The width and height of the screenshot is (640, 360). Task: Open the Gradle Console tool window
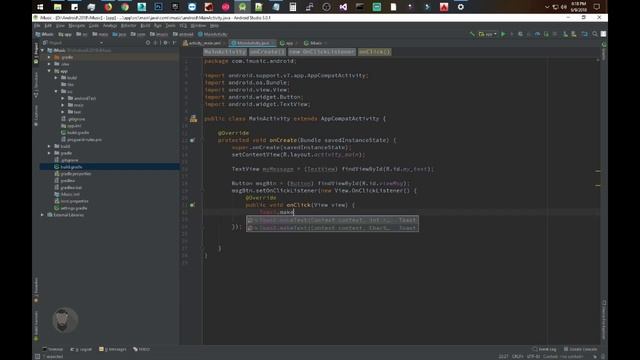(x=580, y=349)
